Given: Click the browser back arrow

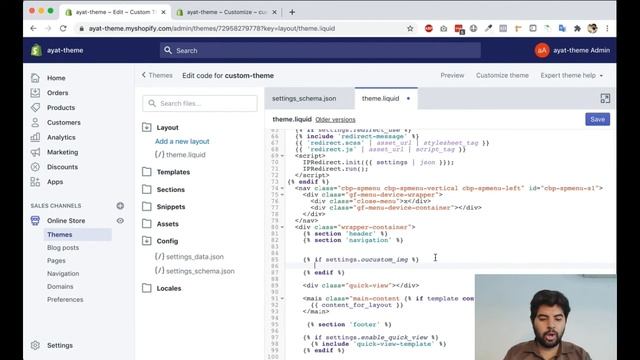Looking at the screenshot, I should click(x=33, y=28).
